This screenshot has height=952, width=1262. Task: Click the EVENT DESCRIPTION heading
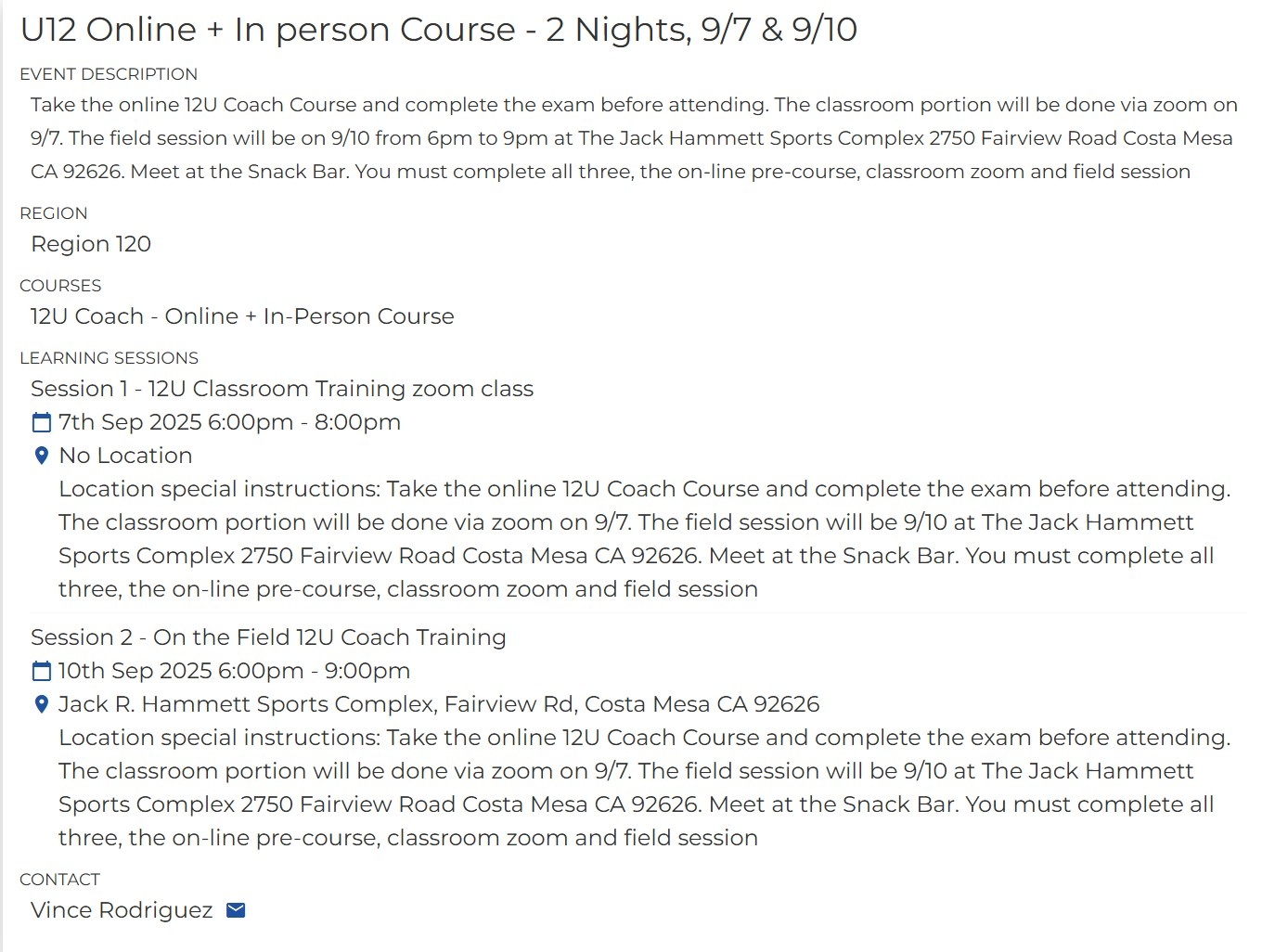109,74
